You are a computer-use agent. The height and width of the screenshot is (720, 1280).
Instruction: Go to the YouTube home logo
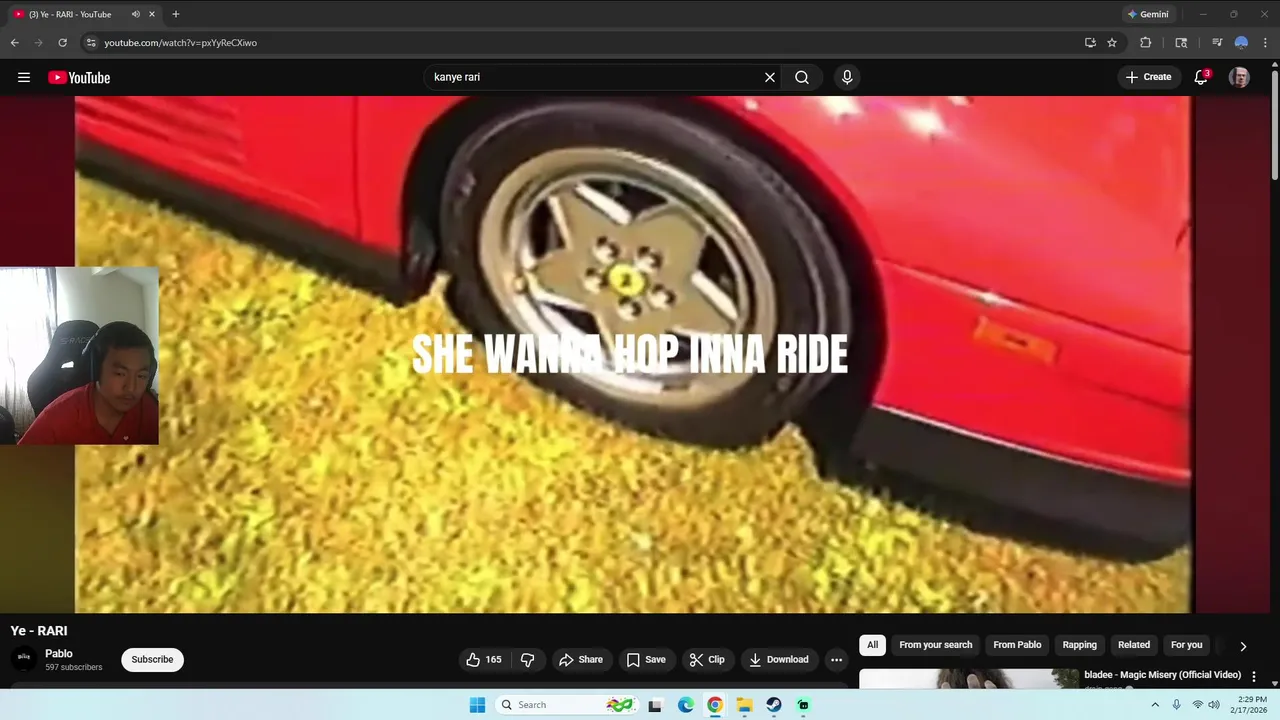(79, 77)
